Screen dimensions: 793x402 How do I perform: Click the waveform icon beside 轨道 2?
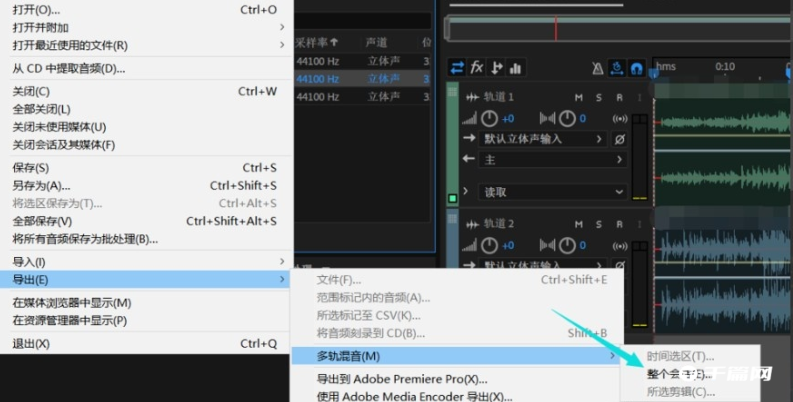(472, 225)
